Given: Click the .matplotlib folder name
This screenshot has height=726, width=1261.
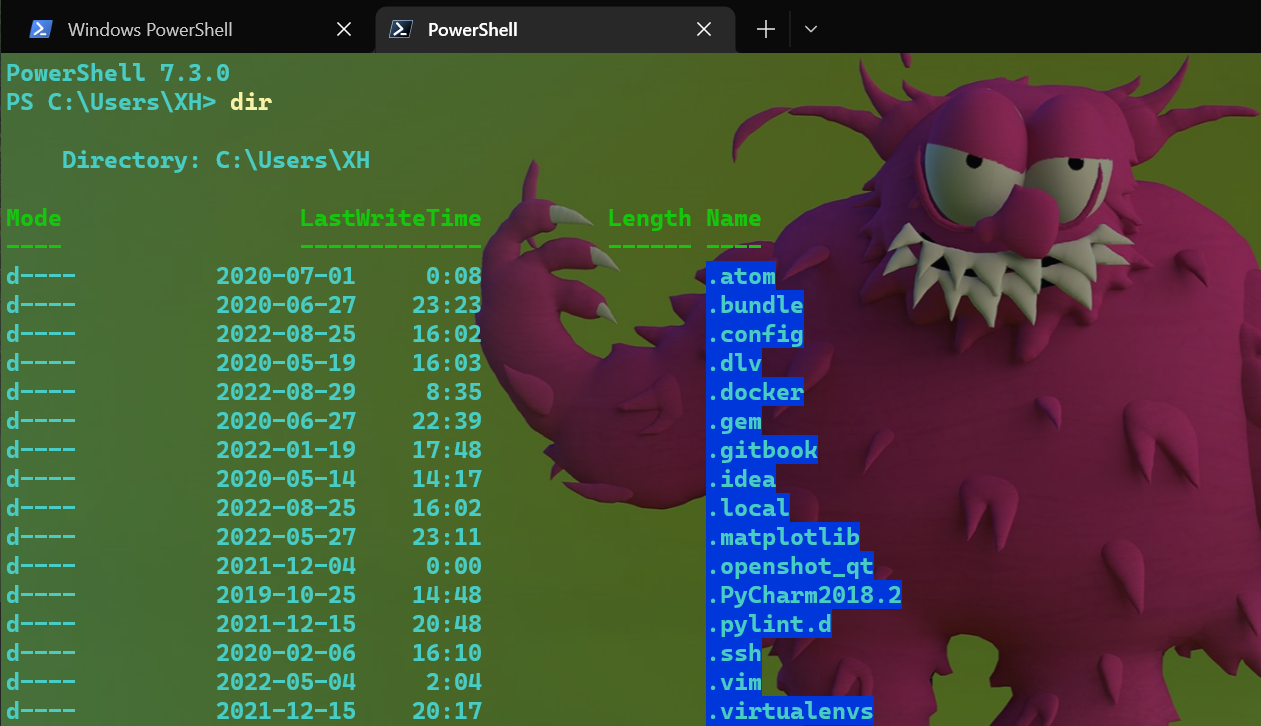Looking at the screenshot, I should (x=783, y=537).
